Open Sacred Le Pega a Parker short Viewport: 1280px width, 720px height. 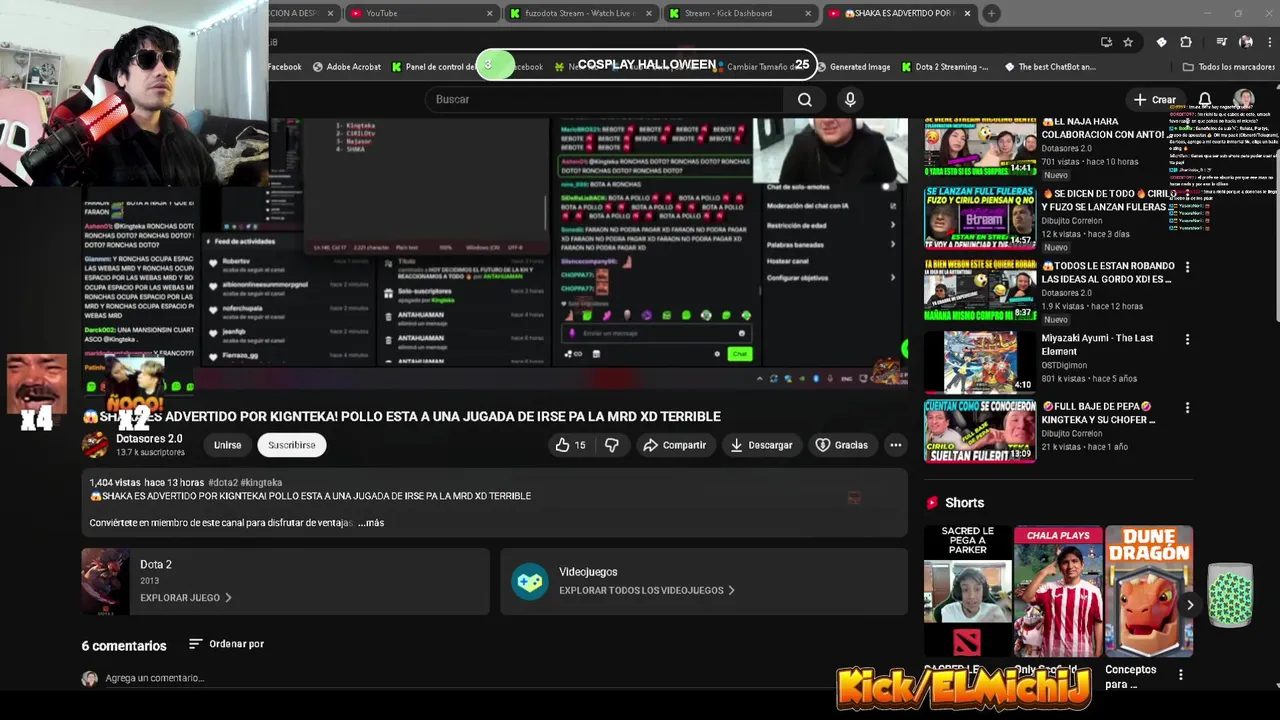[x=967, y=591]
